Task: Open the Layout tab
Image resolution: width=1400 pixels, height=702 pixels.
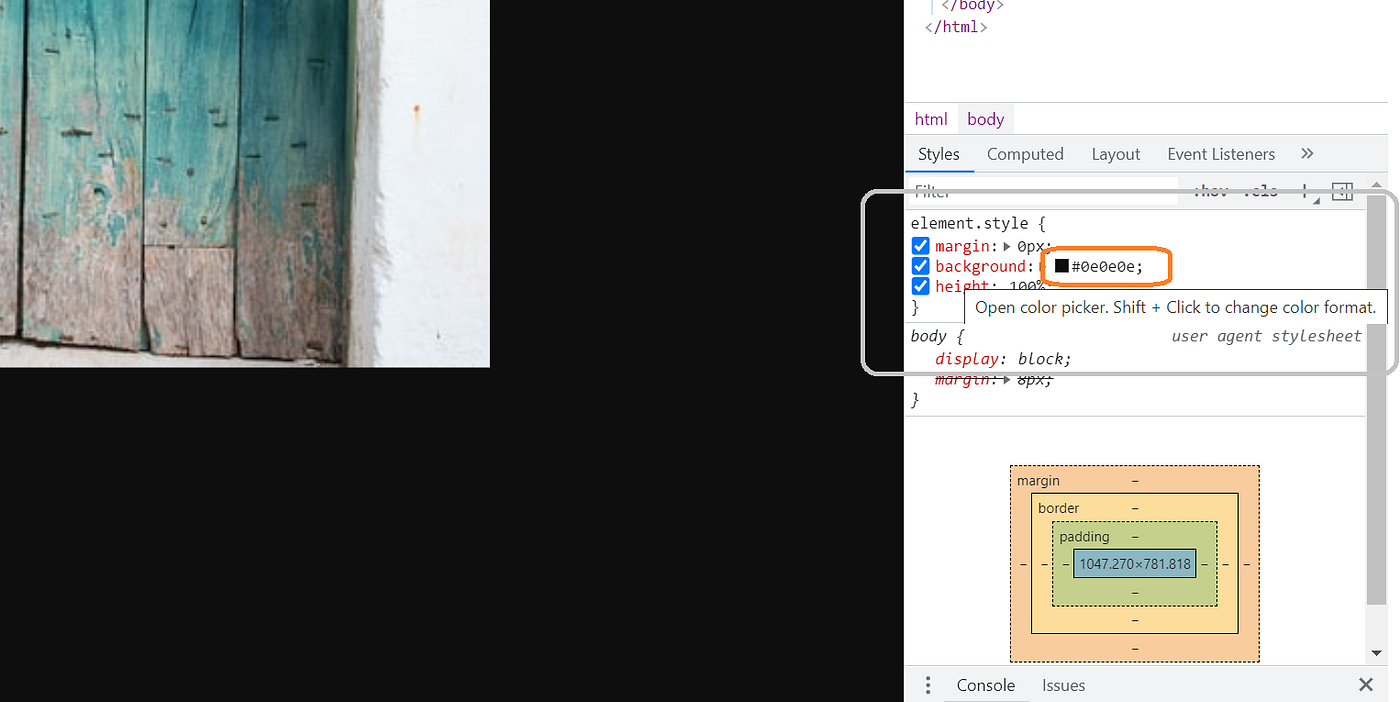Action: (1116, 154)
